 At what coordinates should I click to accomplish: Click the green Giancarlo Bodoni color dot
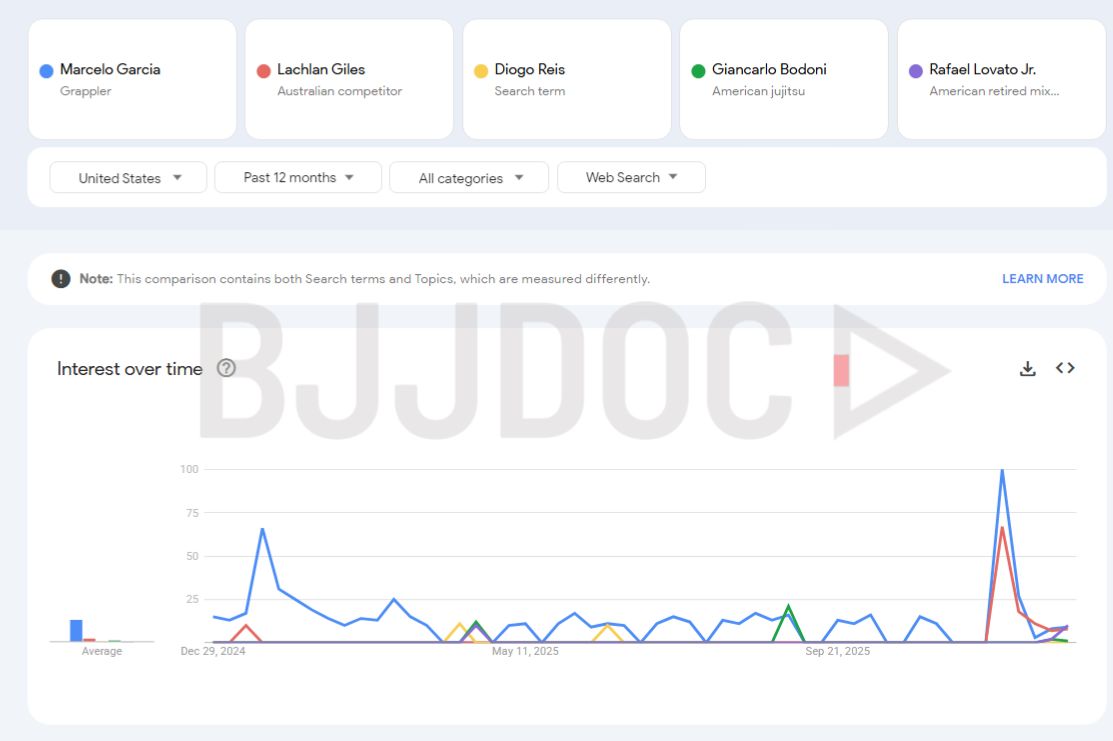pos(698,71)
